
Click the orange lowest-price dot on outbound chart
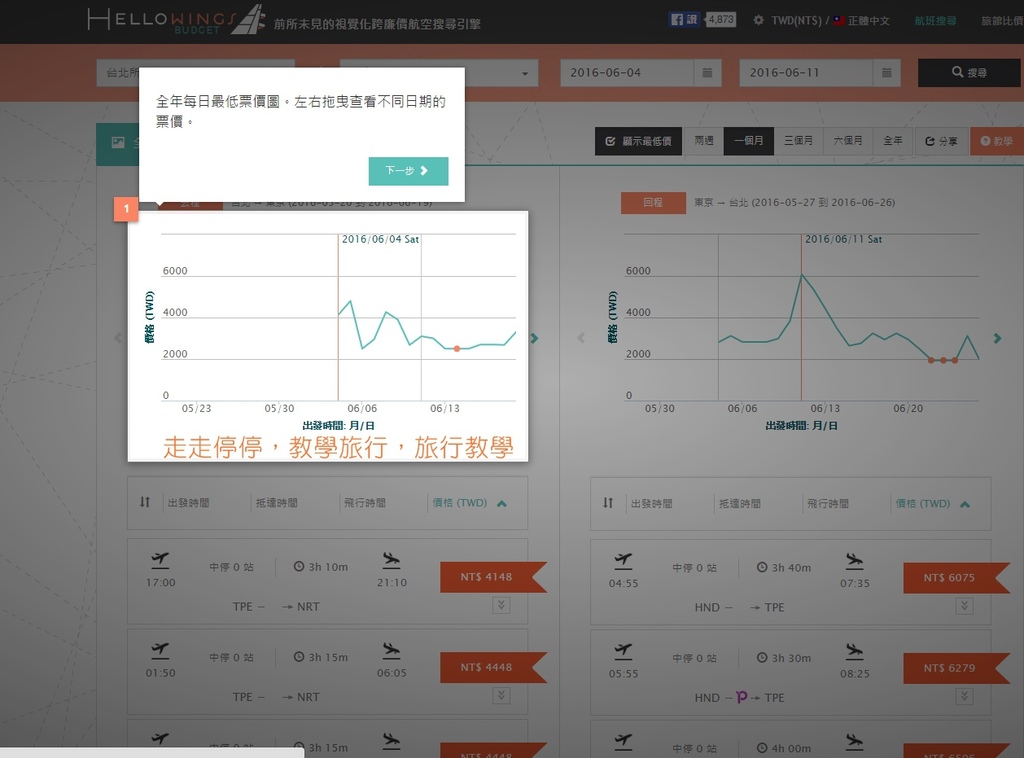pyautogui.click(x=457, y=348)
